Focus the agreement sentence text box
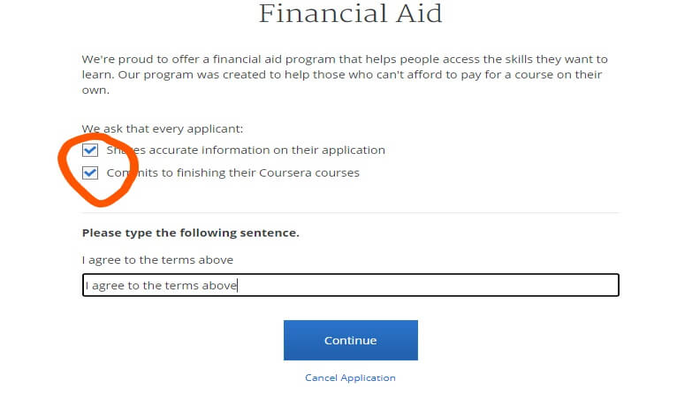Screen dimensions: 700x400 [350, 285]
